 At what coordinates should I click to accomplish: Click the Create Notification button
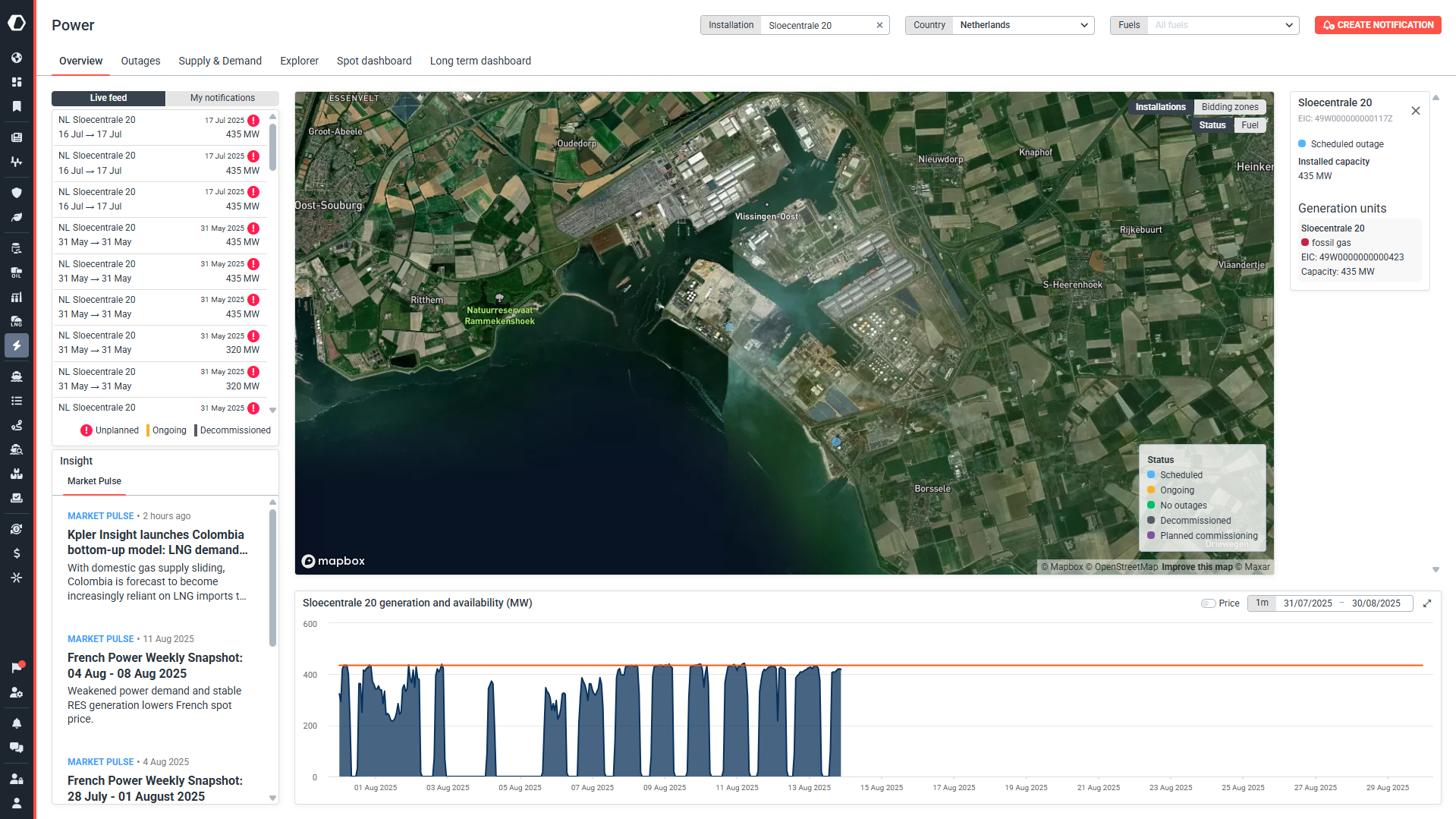(x=1378, y=25)
